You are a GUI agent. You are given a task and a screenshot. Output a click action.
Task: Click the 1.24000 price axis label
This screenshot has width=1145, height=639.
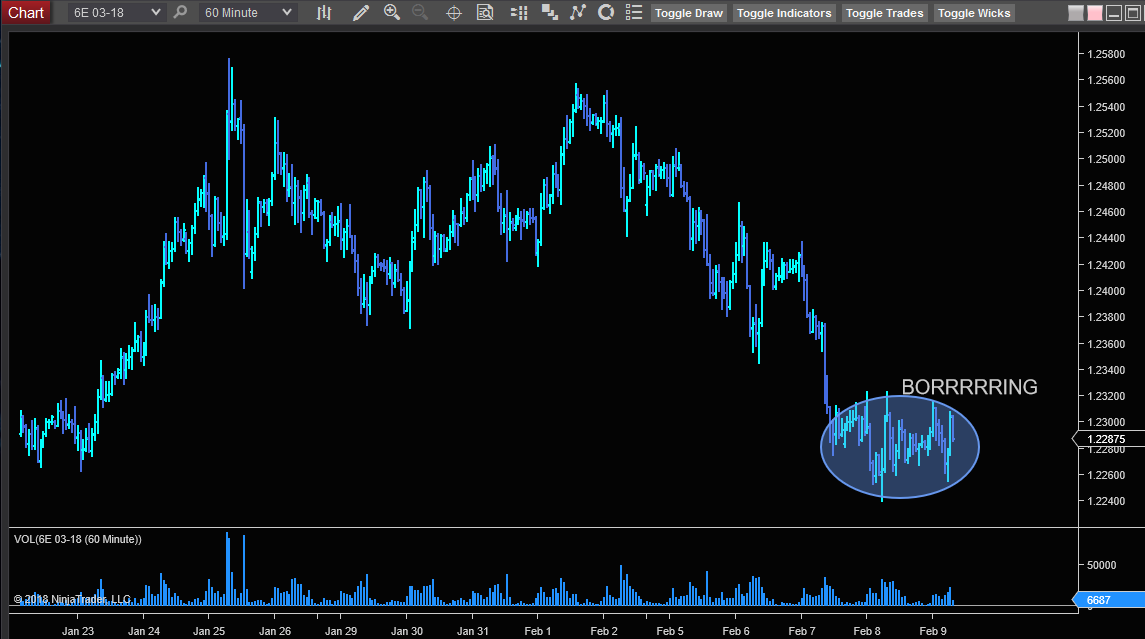(x=1106, y=291)
